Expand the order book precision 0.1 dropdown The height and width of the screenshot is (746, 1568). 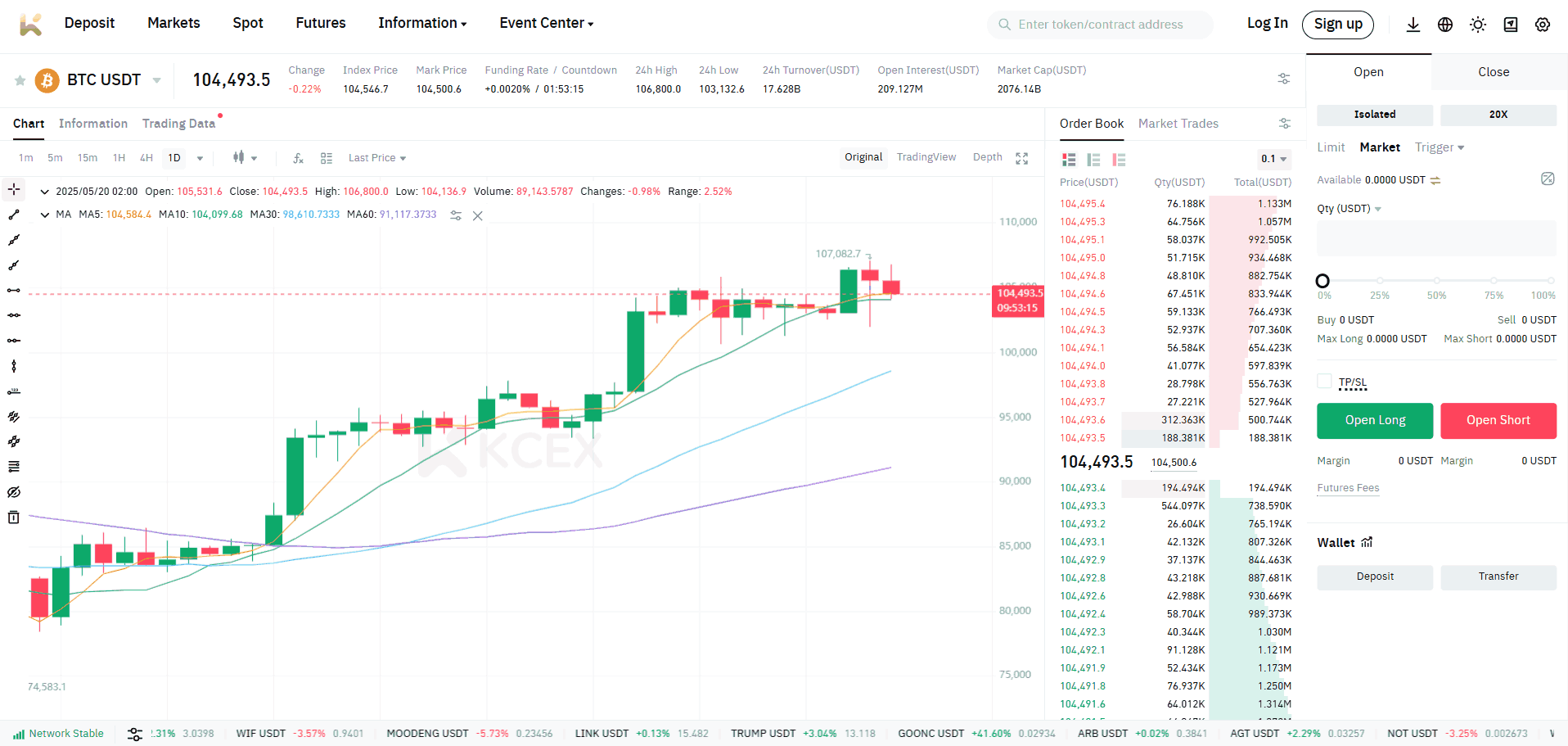[1273, 159]
